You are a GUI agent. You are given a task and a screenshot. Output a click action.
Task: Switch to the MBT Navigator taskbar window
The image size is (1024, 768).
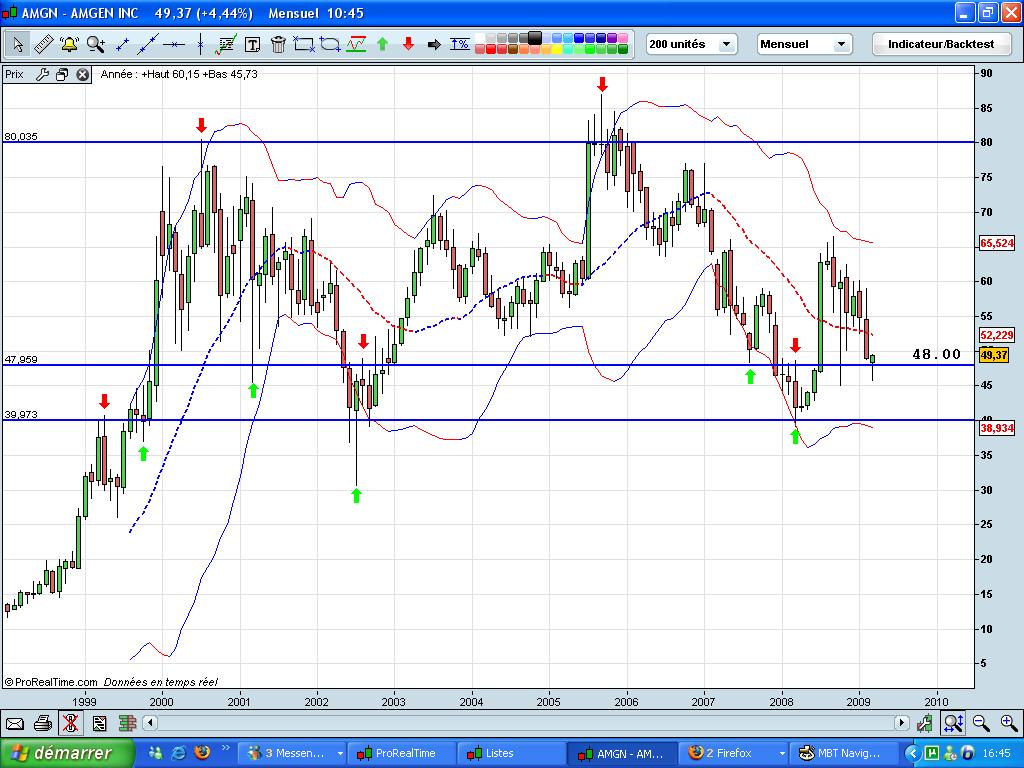point(842,753)
